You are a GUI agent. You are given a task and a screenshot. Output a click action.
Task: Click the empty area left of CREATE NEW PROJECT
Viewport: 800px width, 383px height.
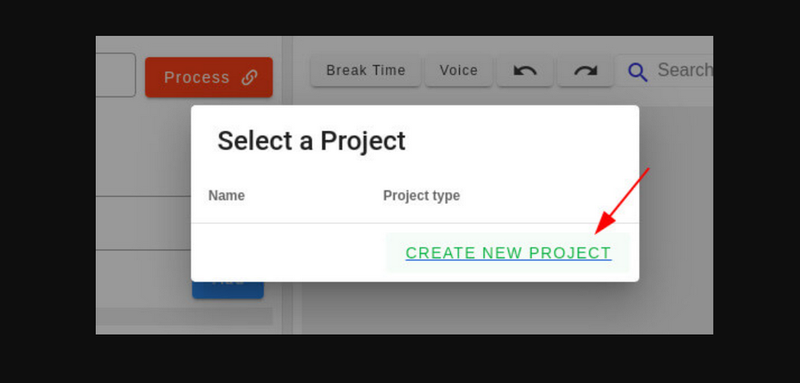coord(288,253)
